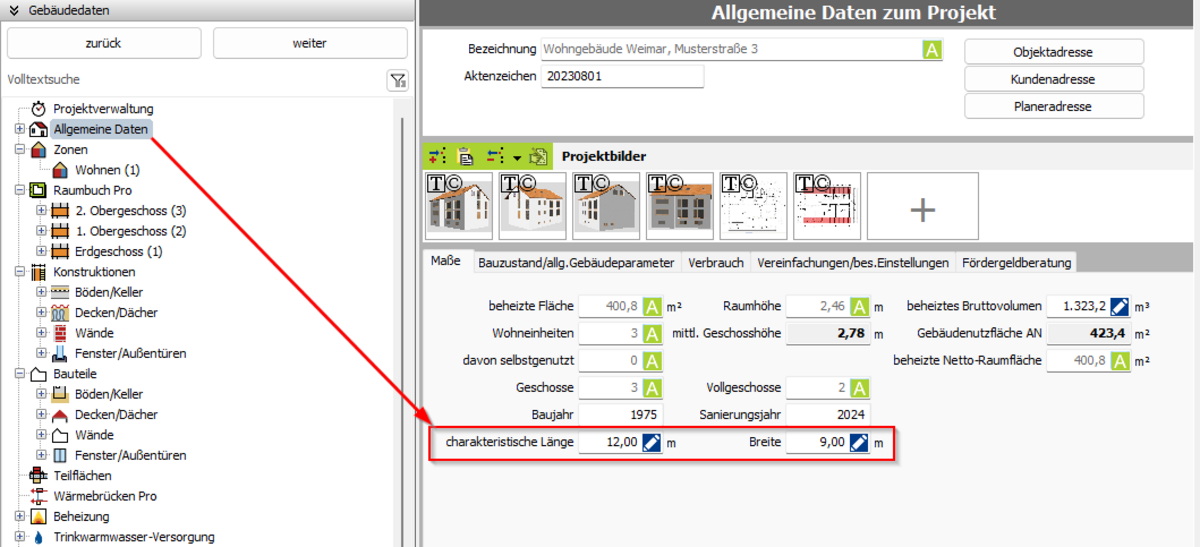Open the Objektadresse dialog
The image size is (1200, 547).
(x=1053, y=52)
